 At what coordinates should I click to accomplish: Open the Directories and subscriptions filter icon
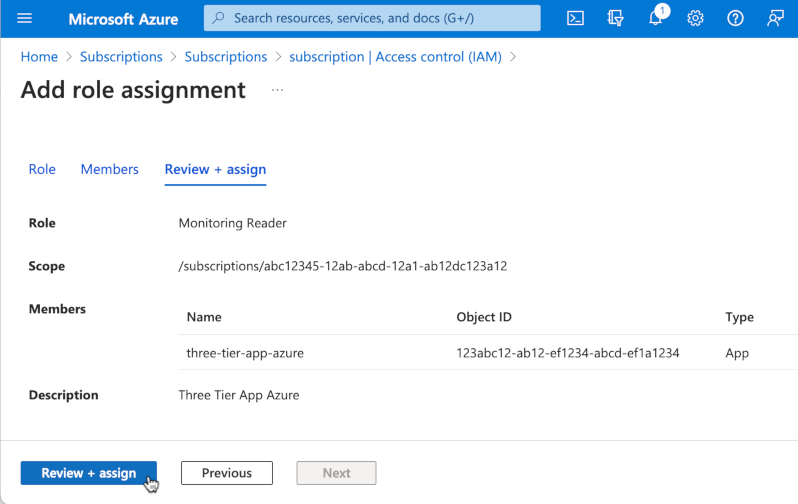(x=615, y=18)
